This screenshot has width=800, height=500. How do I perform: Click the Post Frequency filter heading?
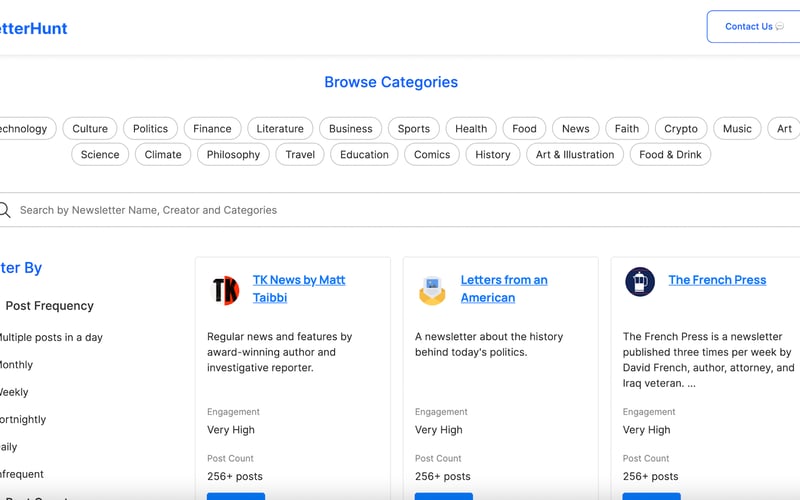(49, 306)
